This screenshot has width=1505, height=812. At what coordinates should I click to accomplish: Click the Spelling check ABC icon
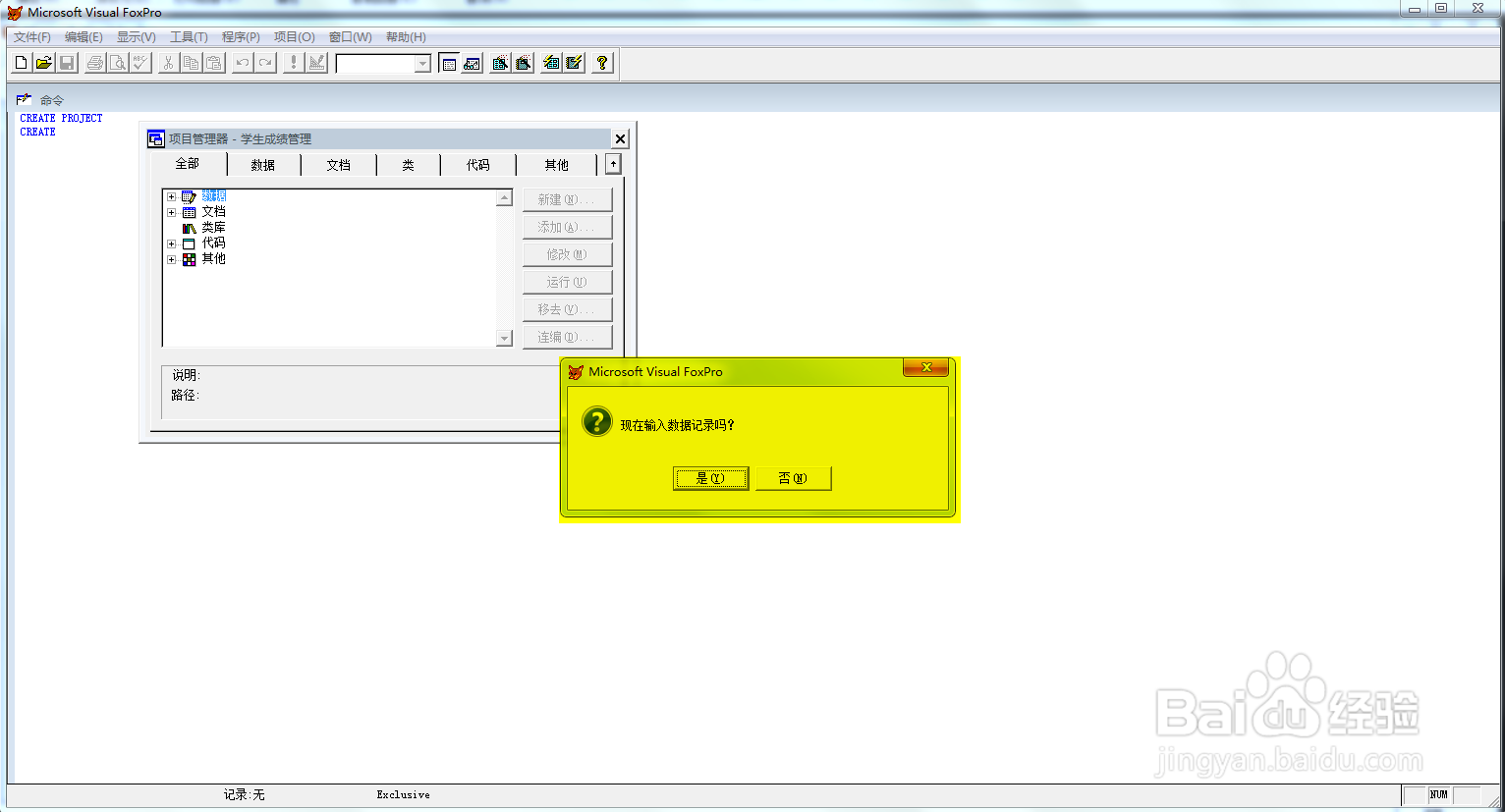(140, 63)
